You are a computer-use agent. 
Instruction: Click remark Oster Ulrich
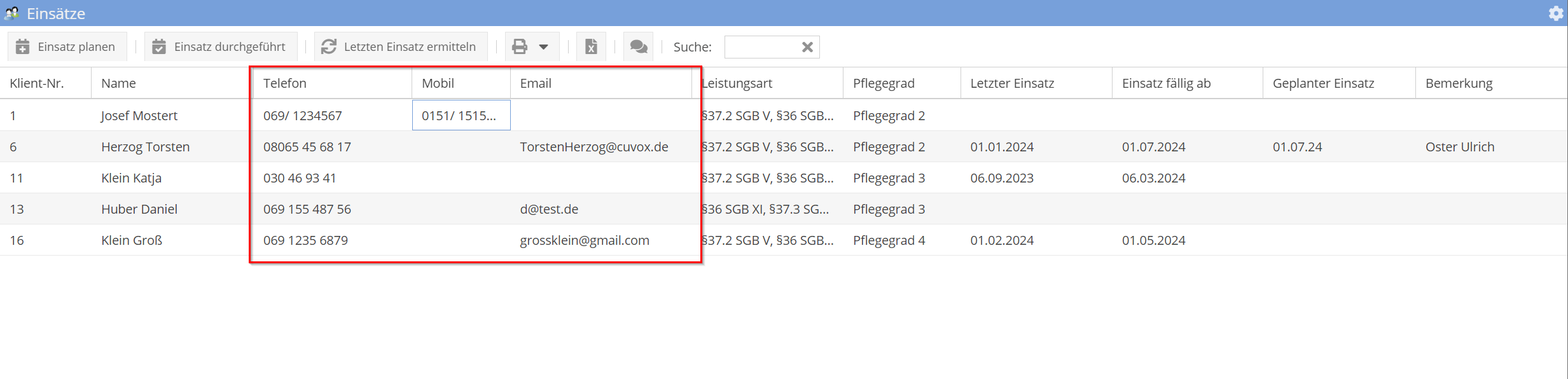pyautogui.click(x=1460, y=147)
